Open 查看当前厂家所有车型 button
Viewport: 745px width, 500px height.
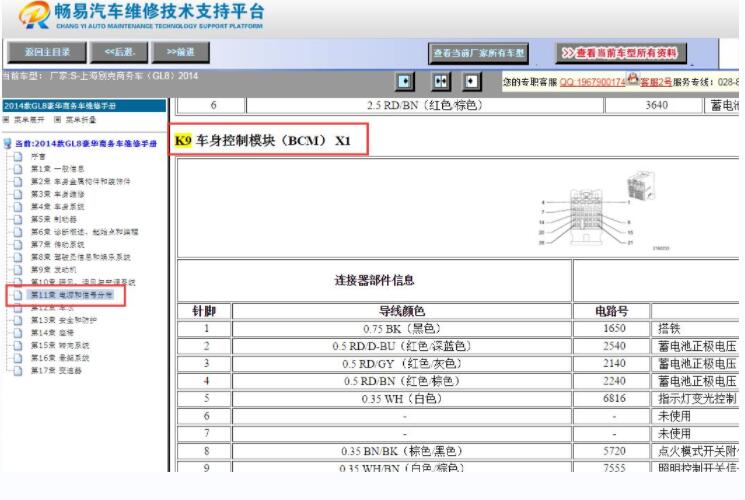point(478,54)
